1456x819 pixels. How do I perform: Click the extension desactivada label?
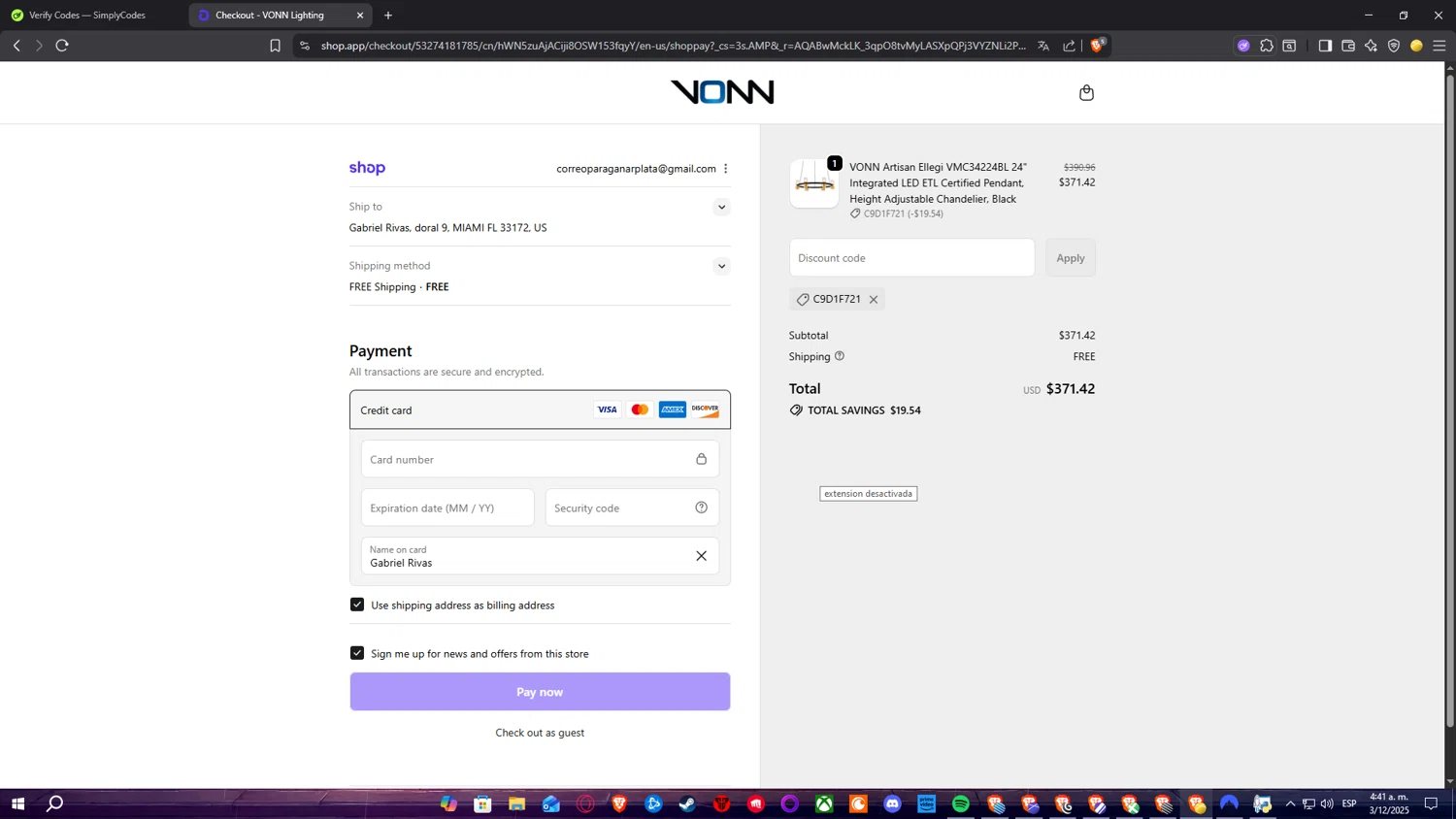(x=868, y=494)
